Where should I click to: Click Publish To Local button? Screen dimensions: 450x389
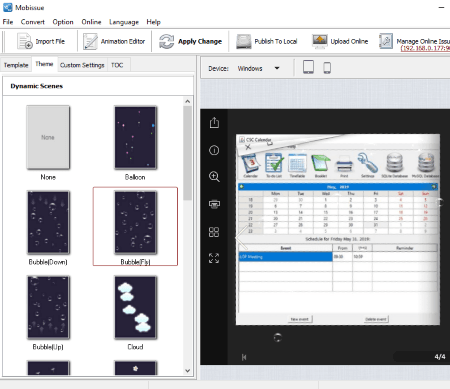tap(266, 41)
